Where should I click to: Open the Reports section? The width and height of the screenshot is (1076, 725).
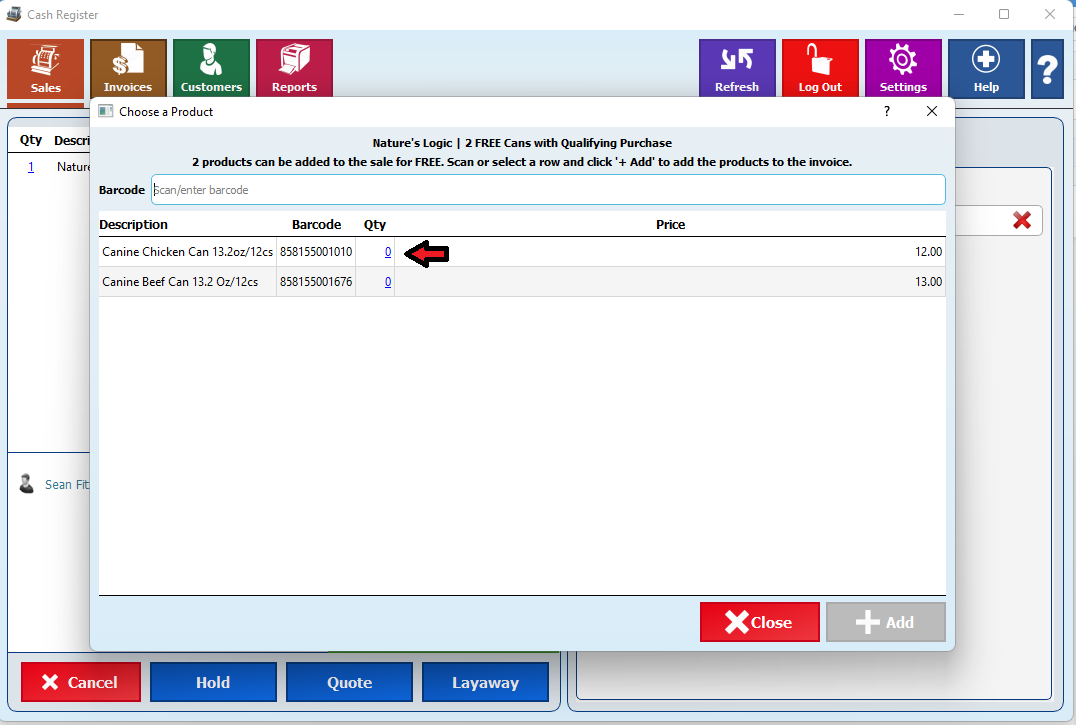click(294, 69)
